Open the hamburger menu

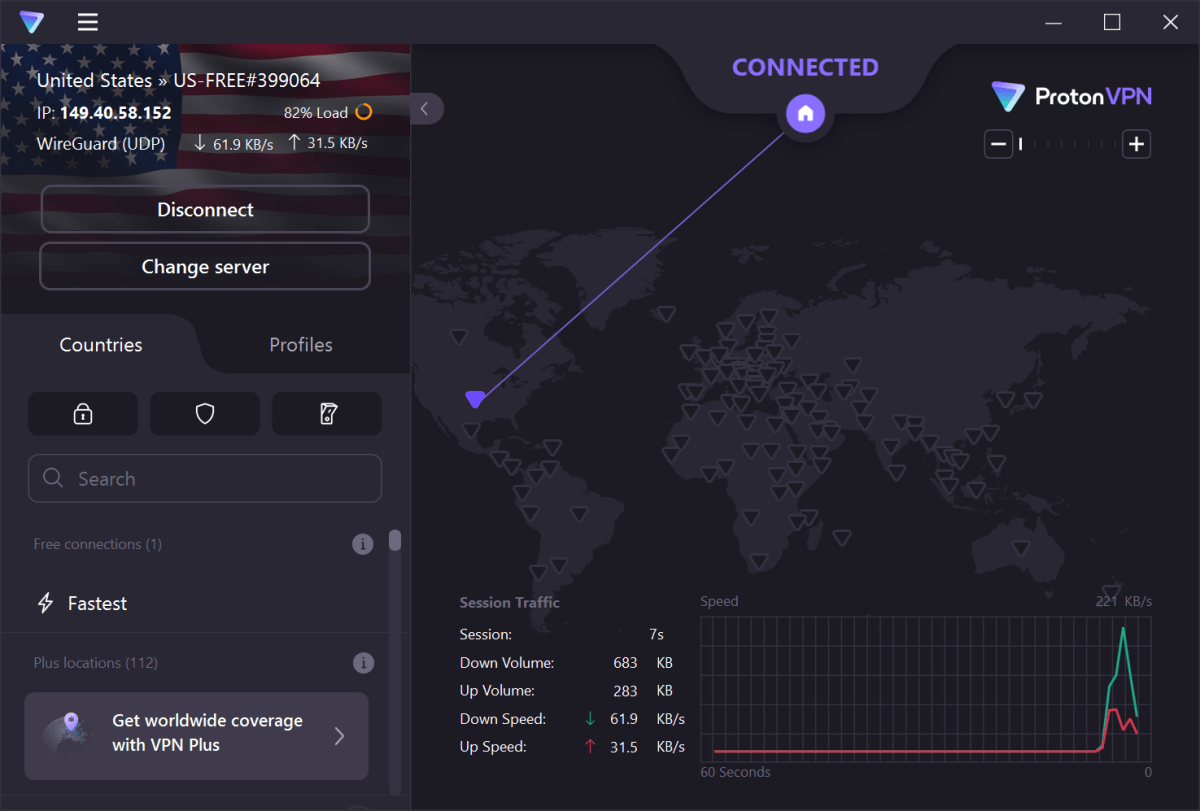[x=87, y=22]
